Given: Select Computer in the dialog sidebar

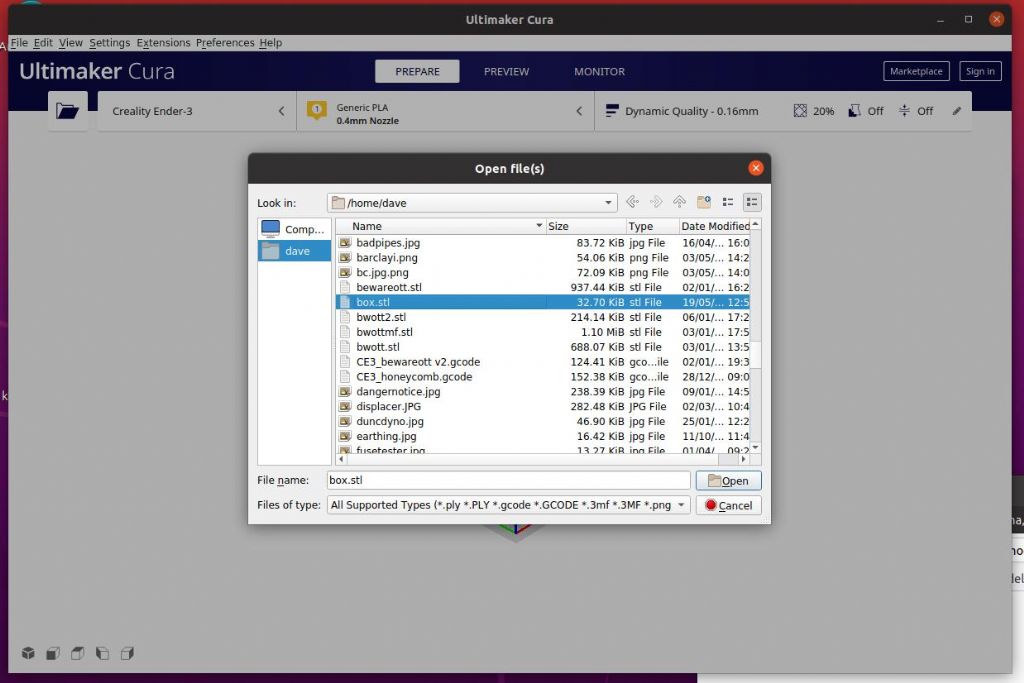Looking at the screenshot, I should [294, 229].
